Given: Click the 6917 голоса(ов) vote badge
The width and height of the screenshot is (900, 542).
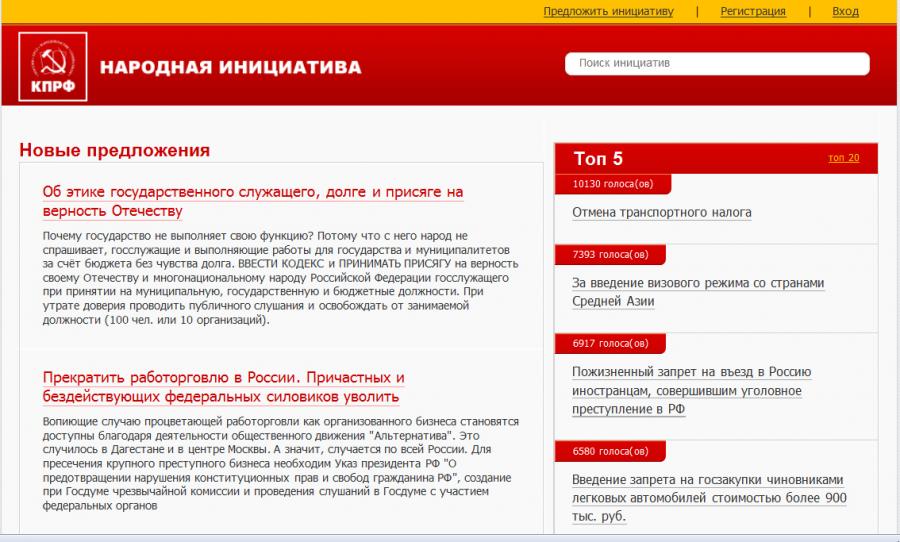Looking at the screenshot, I should pyautogui.click(x=609, y=344).
